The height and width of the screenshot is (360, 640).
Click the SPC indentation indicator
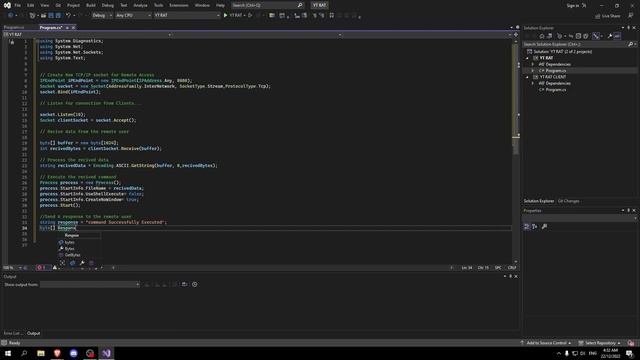(x=498, y=268)
